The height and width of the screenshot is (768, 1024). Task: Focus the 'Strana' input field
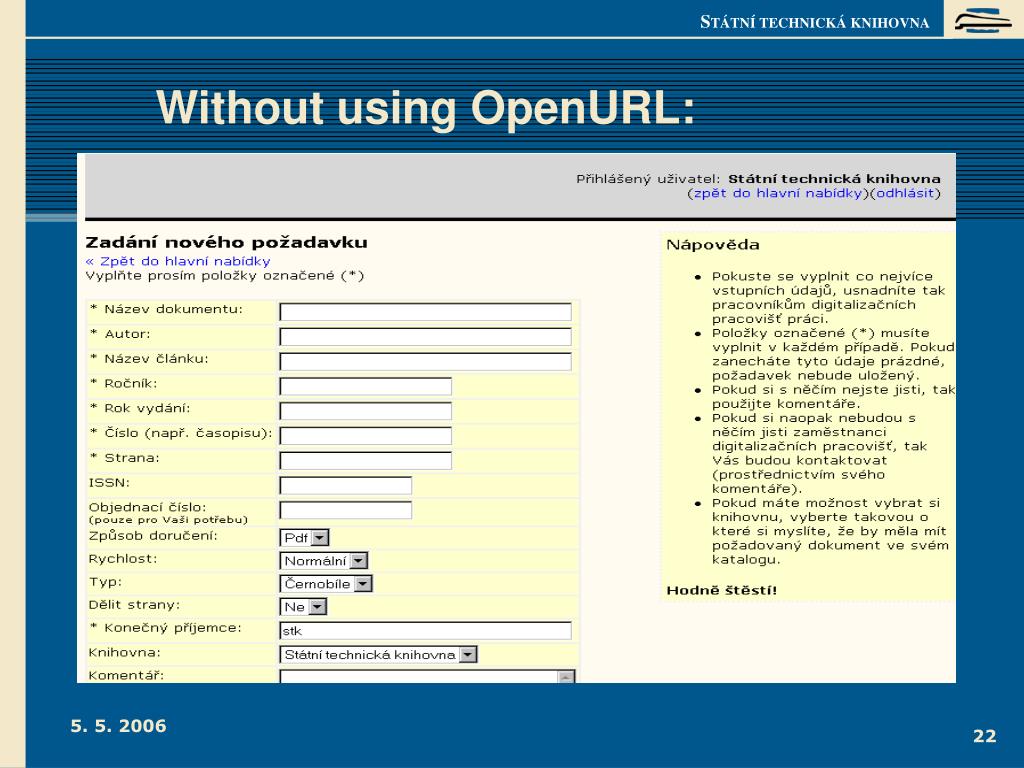point(365,460)
